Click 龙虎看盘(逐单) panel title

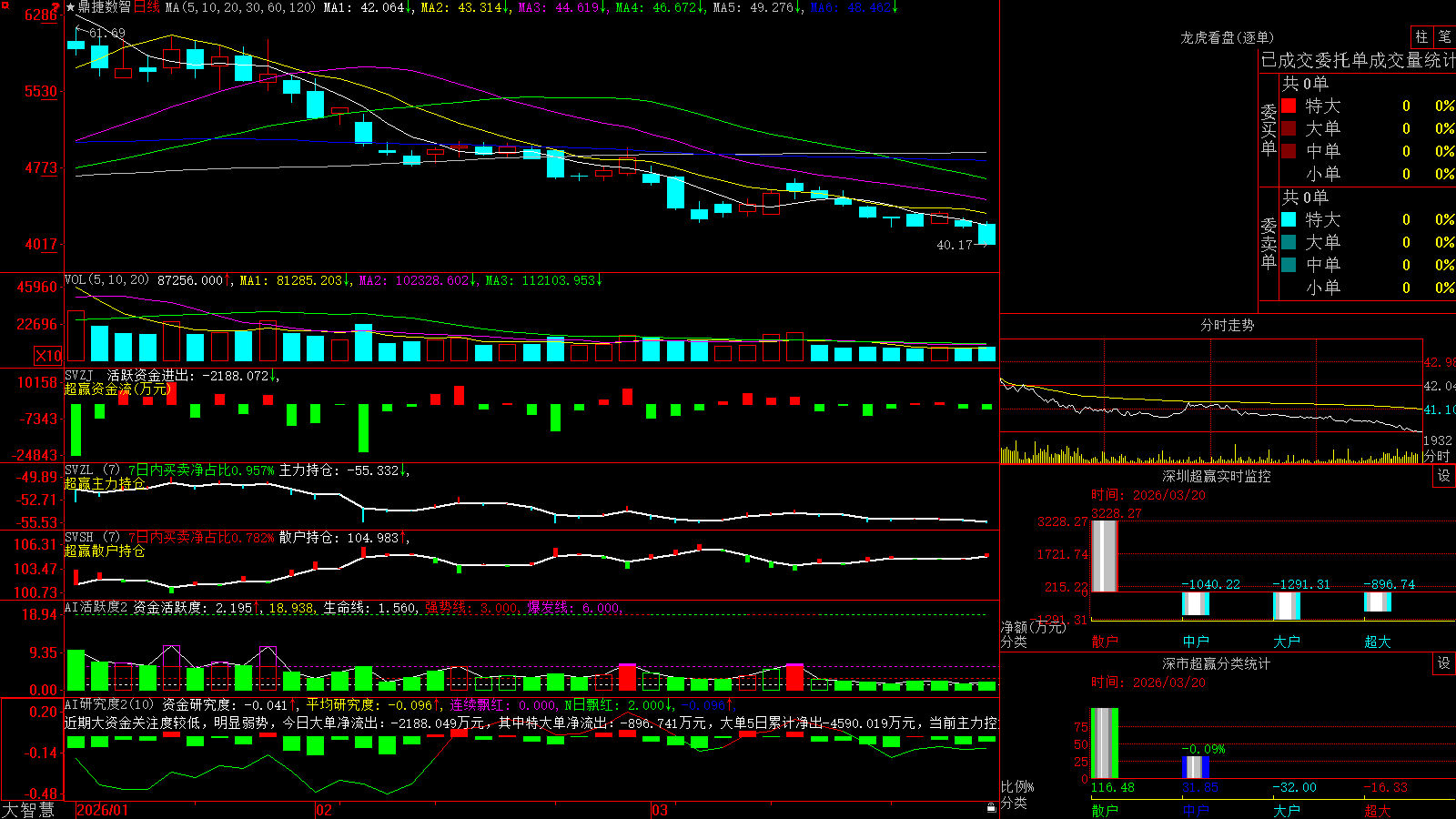pos(1227,37)
